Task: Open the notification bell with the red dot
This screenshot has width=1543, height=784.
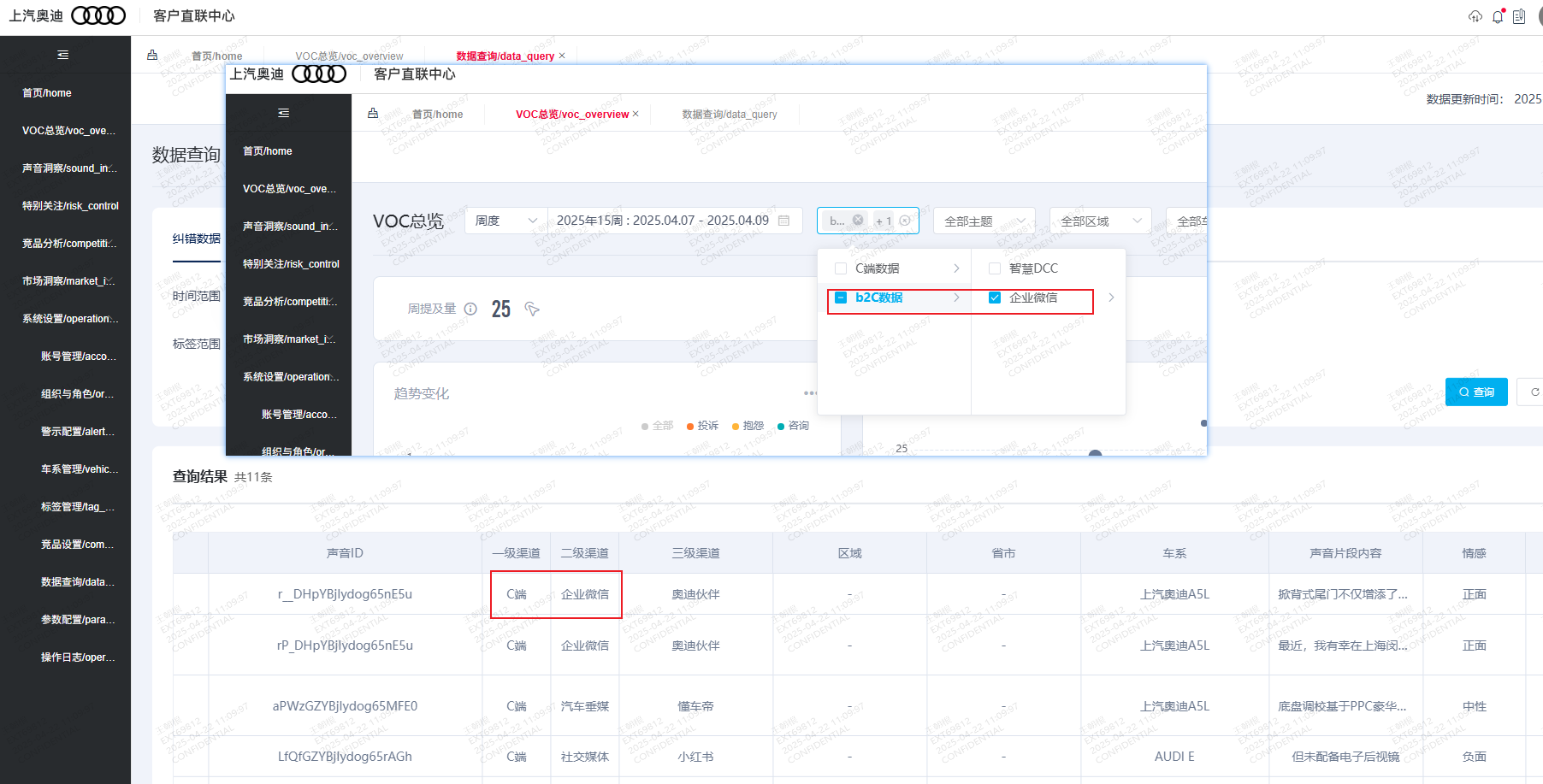Action: coord(1498,16)
